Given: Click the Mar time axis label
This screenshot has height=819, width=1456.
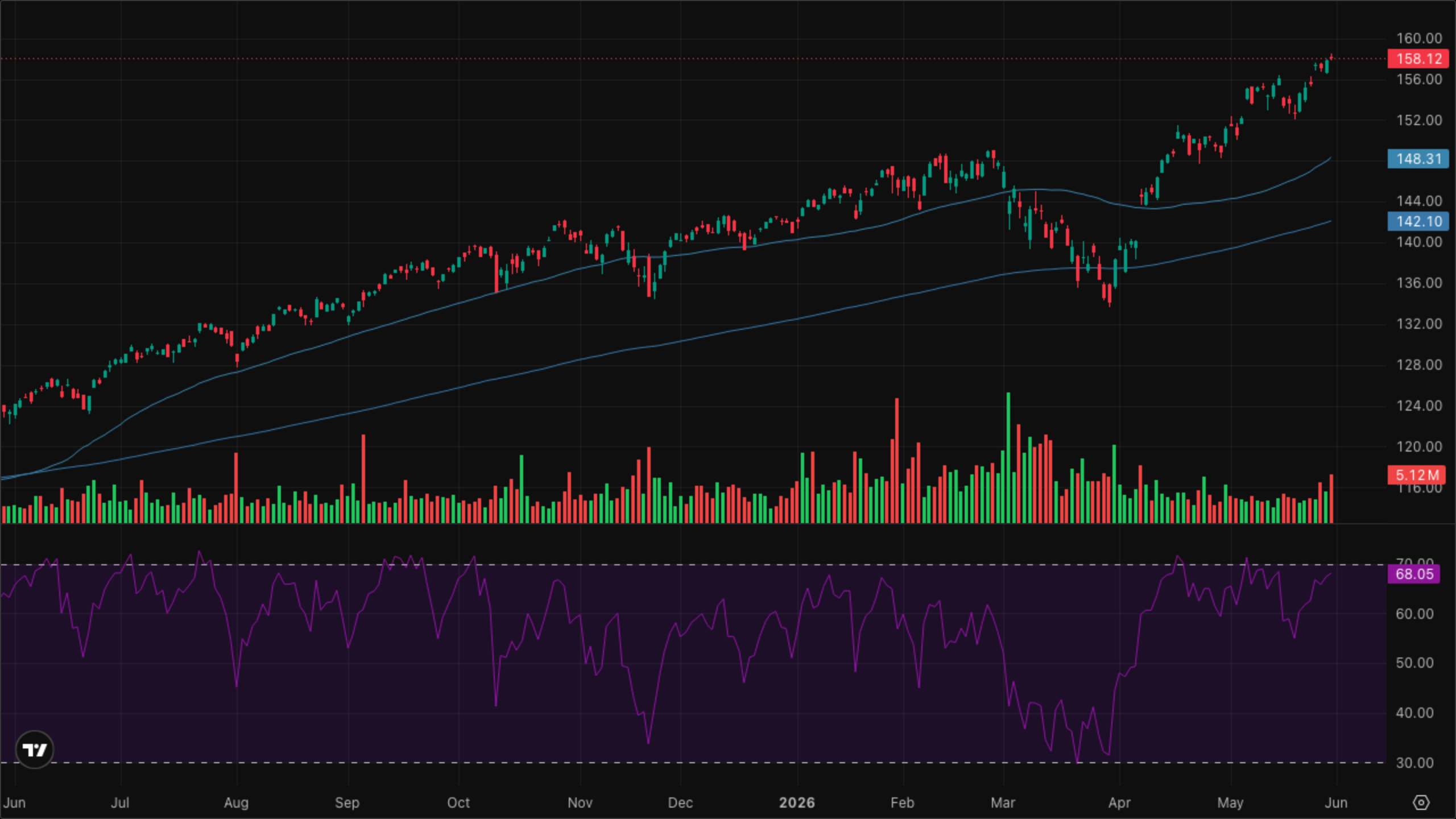Looking at the screenshot, I should point(1003,803).
